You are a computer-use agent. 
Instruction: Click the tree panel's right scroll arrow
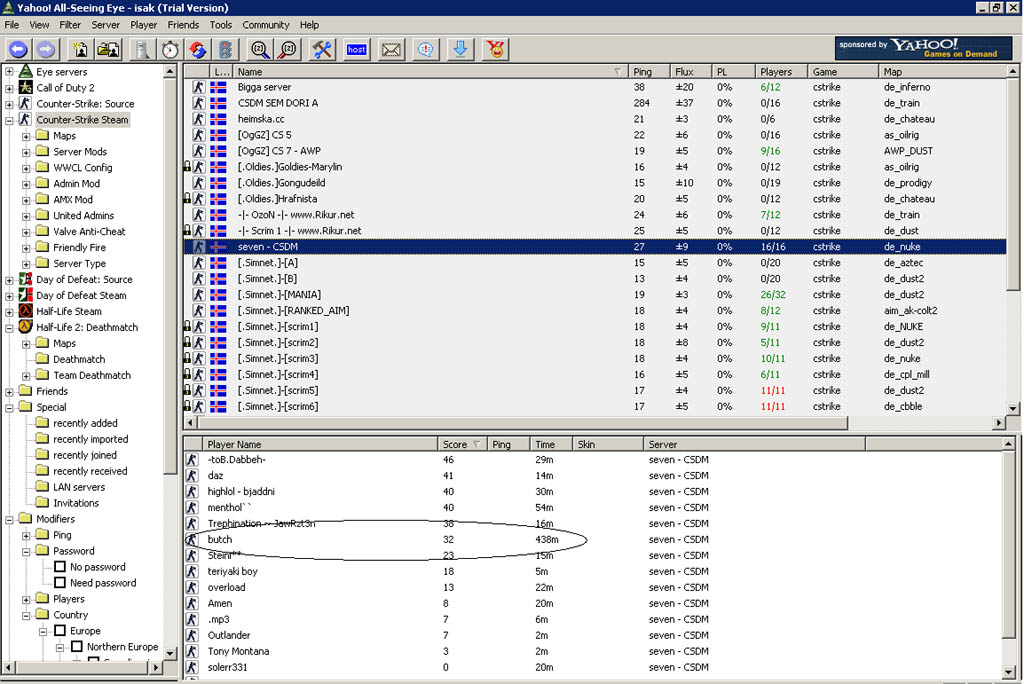pos(155,667)
